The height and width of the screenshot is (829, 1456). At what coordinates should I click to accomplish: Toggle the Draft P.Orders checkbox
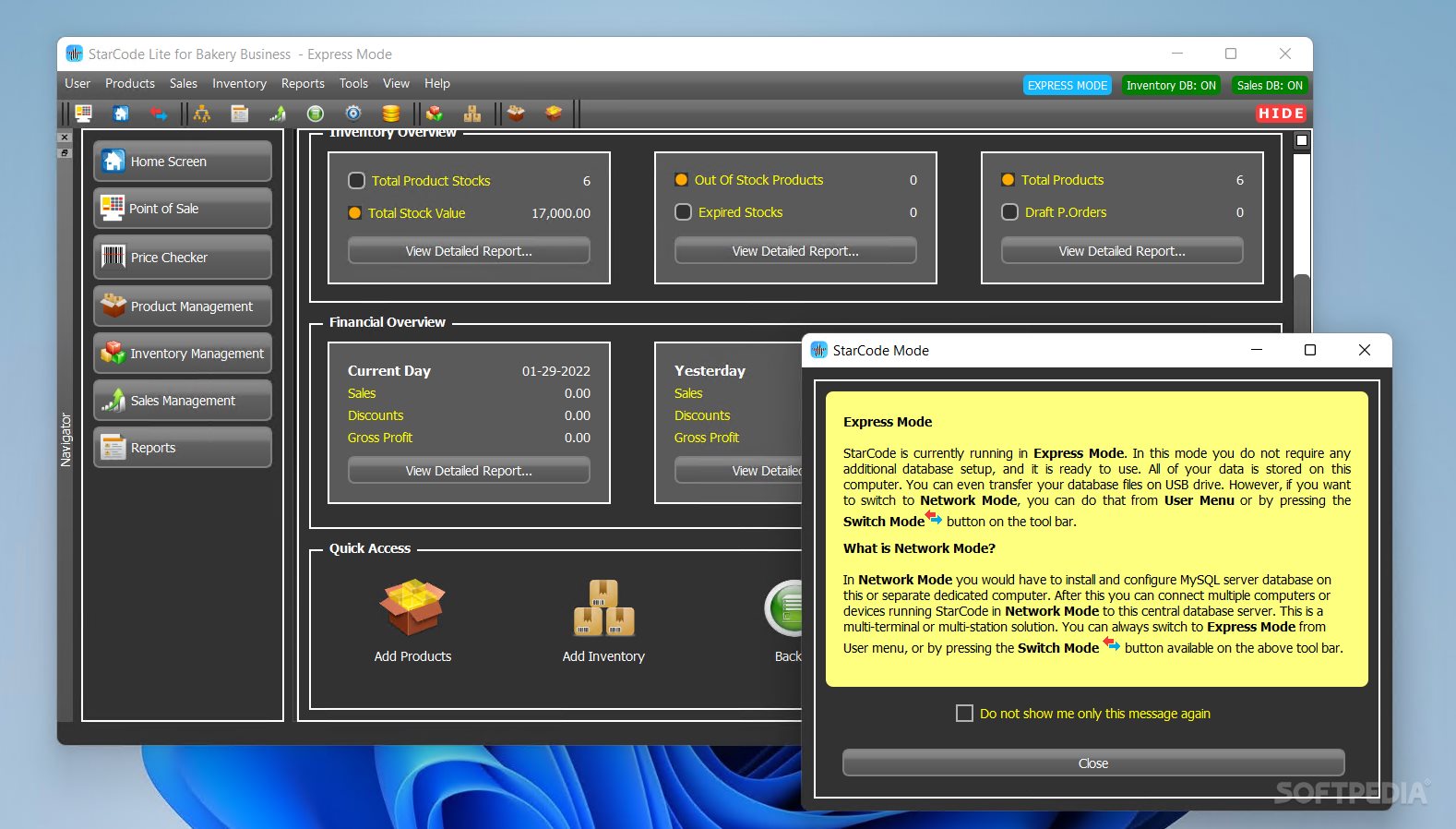pos(1009,212)
